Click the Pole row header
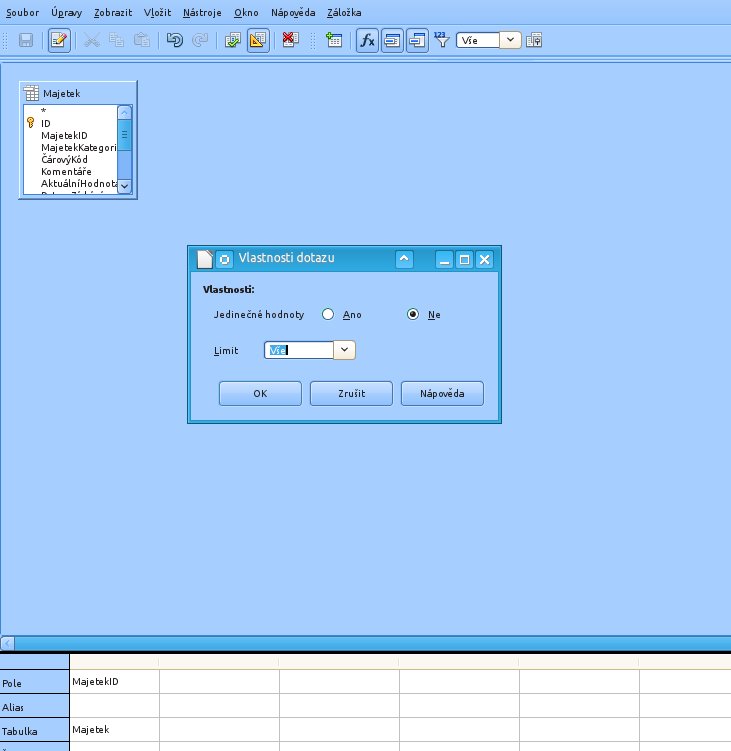The image size is (731, 751). tap(34, 682)
